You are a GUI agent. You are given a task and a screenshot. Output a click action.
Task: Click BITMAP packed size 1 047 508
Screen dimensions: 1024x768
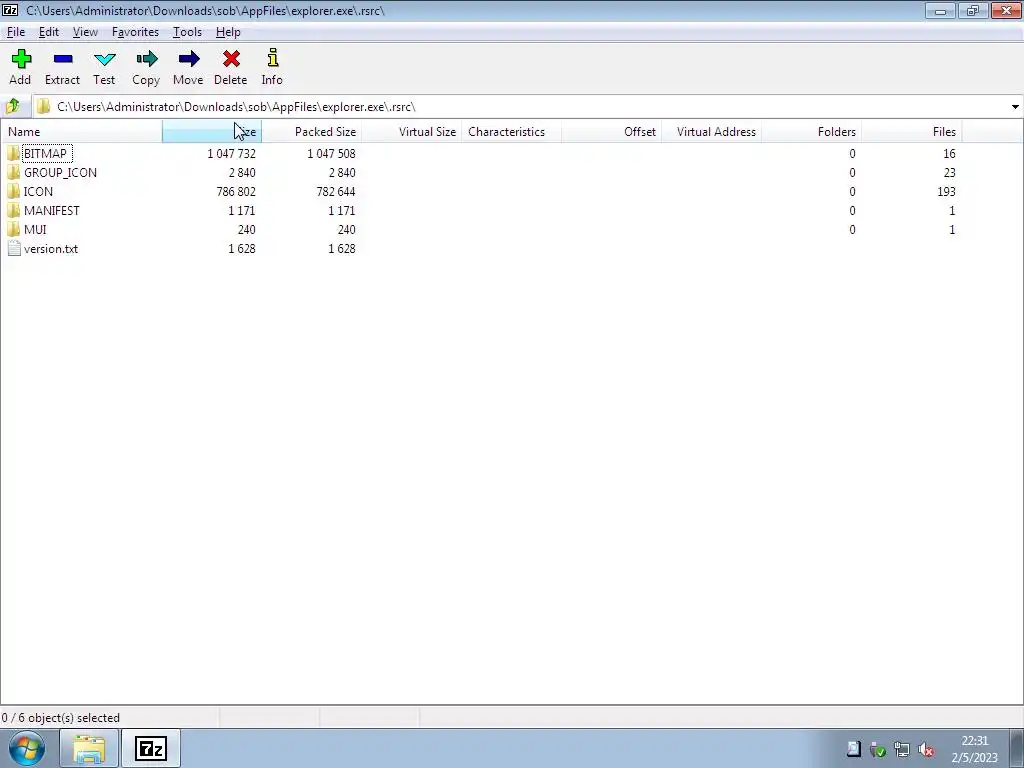[331, 153]
